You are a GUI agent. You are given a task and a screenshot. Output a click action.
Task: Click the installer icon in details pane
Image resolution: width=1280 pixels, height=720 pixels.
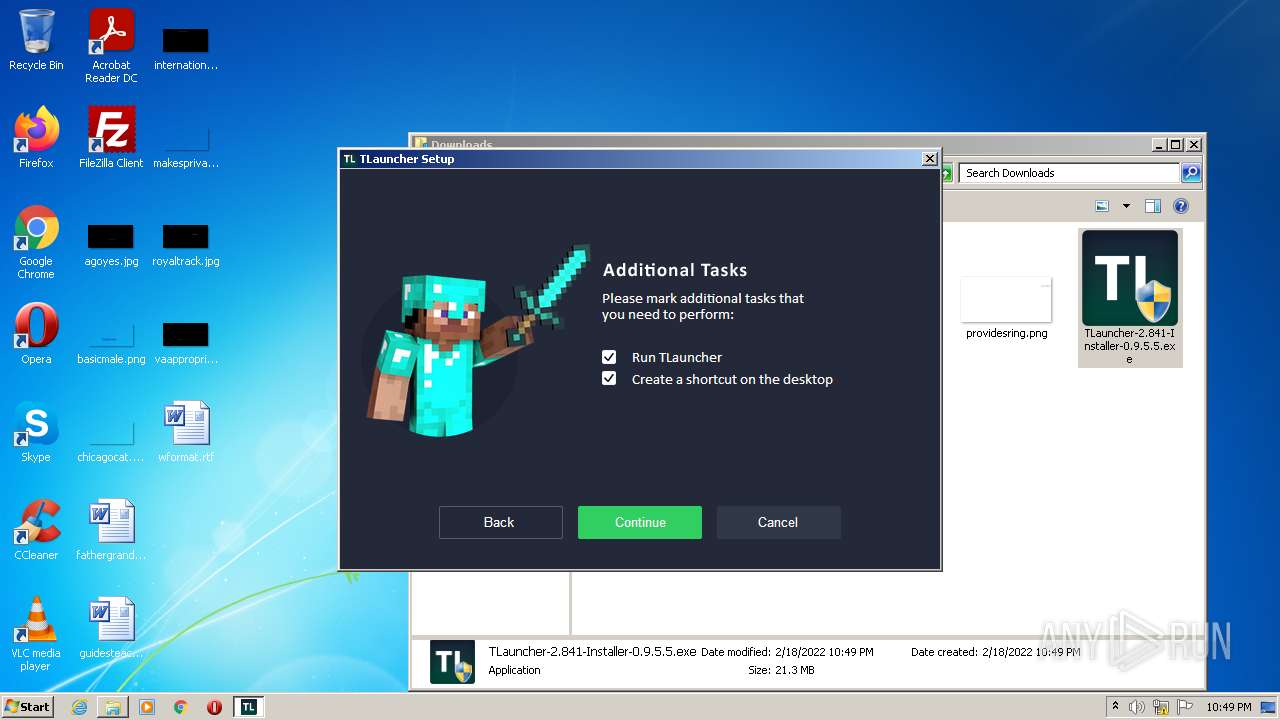[452, 661]
